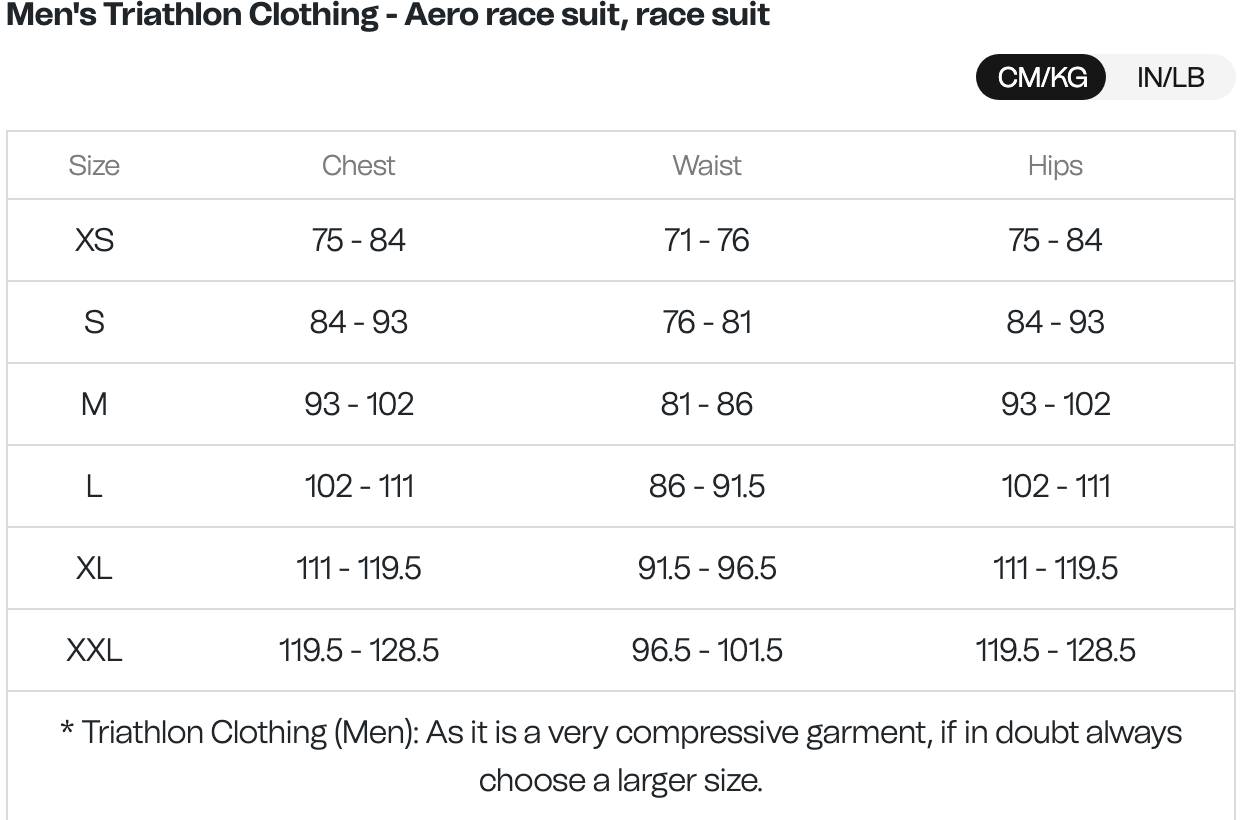
Task: Select the XL size row label
Action: (94, 568)
